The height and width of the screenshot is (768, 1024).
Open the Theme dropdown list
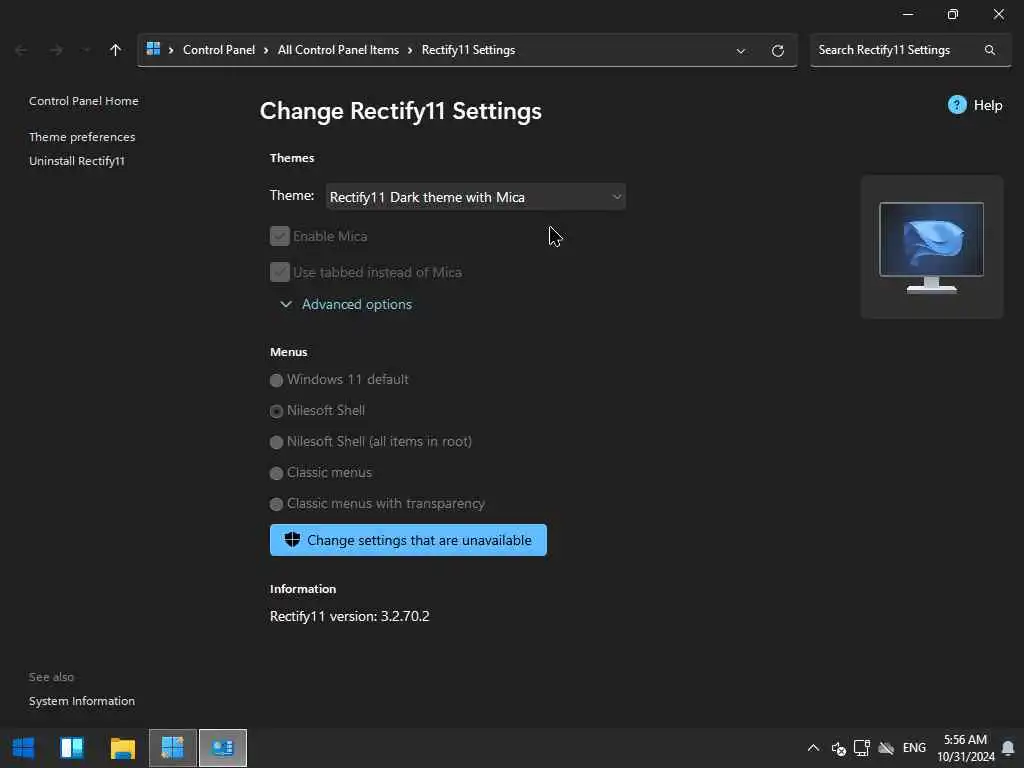(475, 197)
